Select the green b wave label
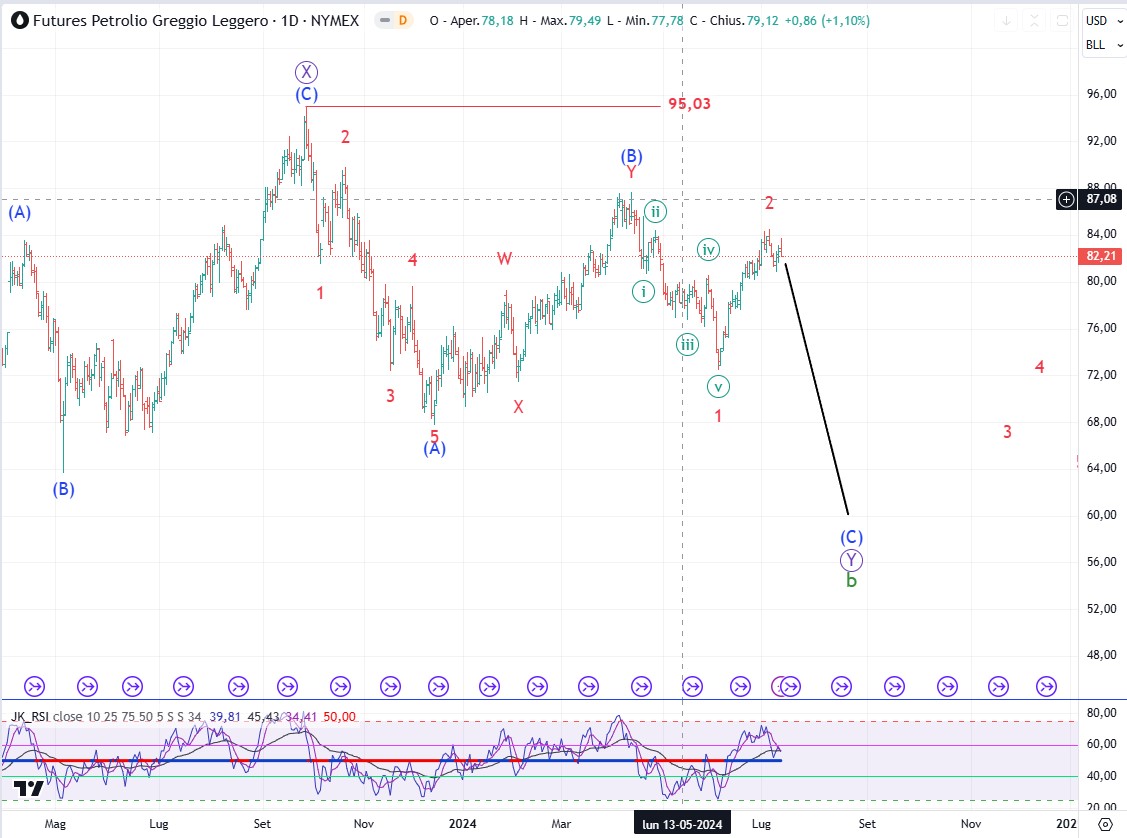 pyautogui.click(x=851, y=581)
